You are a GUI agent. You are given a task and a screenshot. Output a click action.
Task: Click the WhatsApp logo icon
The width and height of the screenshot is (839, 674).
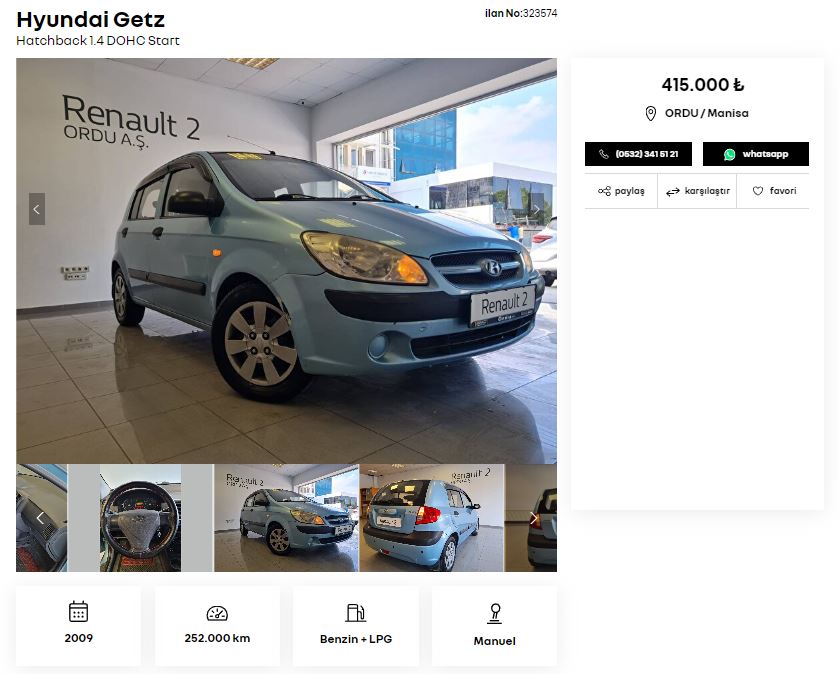tap(729, 154)
